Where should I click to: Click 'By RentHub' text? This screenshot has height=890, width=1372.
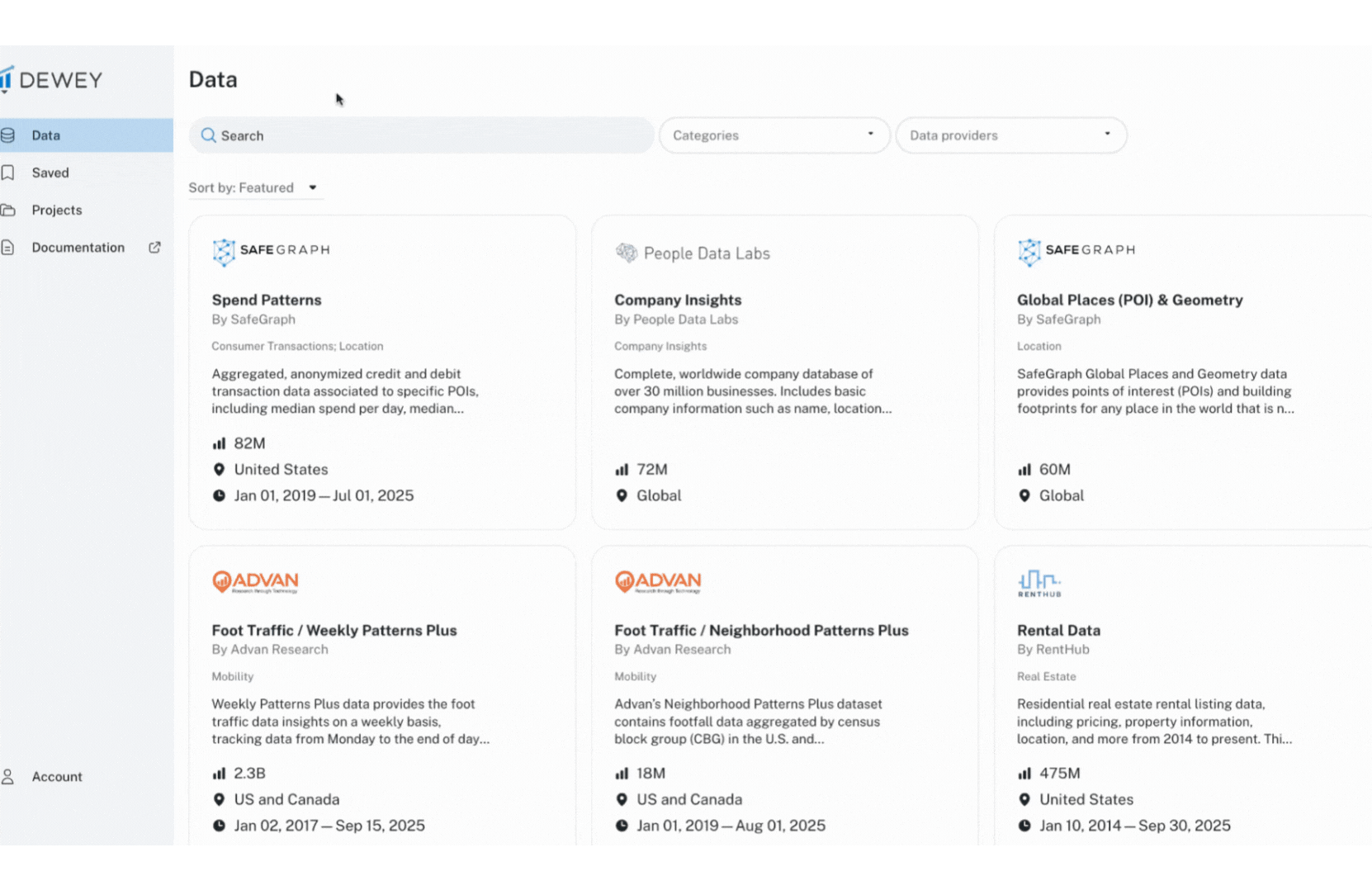coord(1053,650)
